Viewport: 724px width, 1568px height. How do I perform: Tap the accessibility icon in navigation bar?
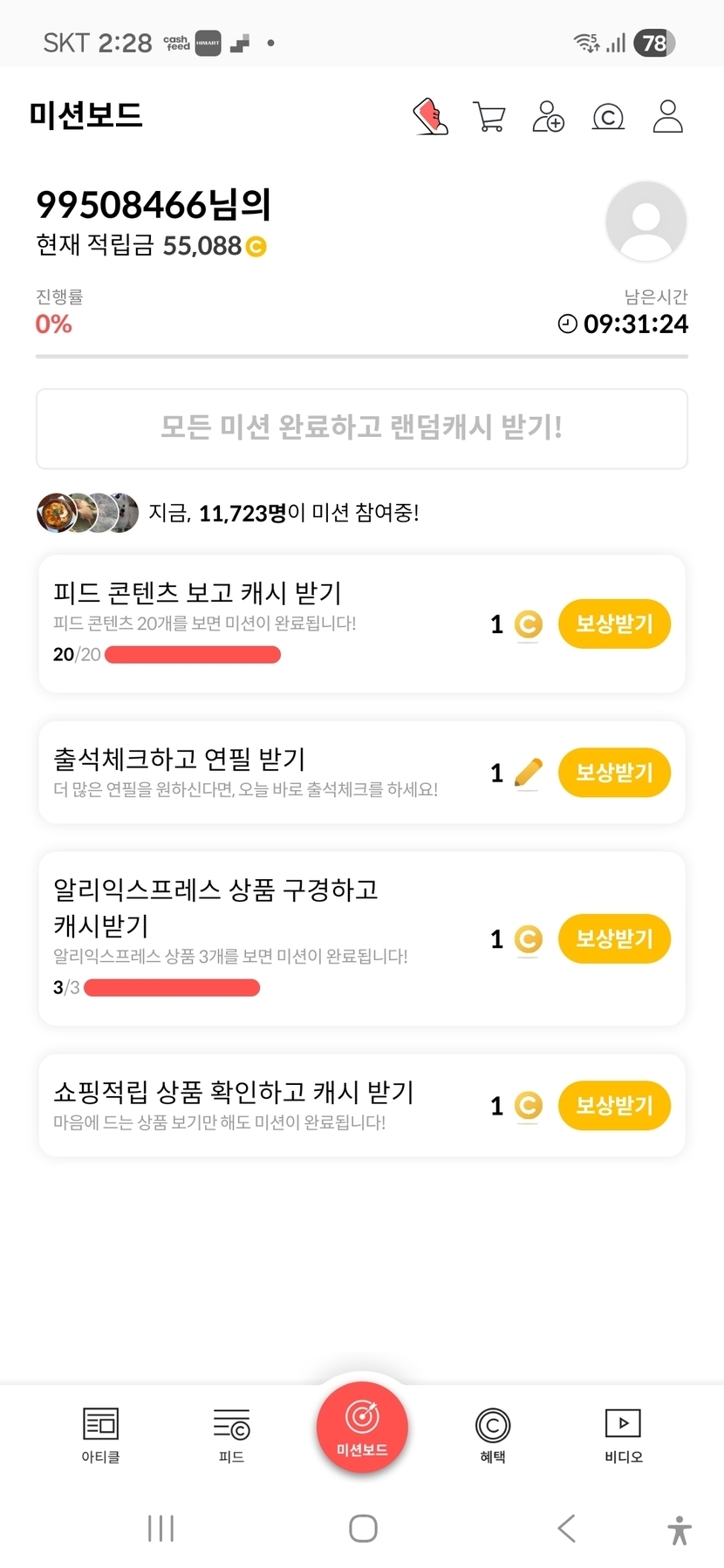(679, 1529)
